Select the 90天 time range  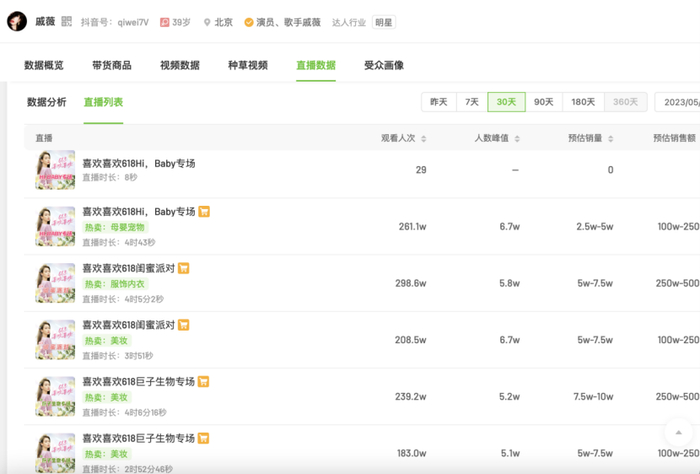543,102
